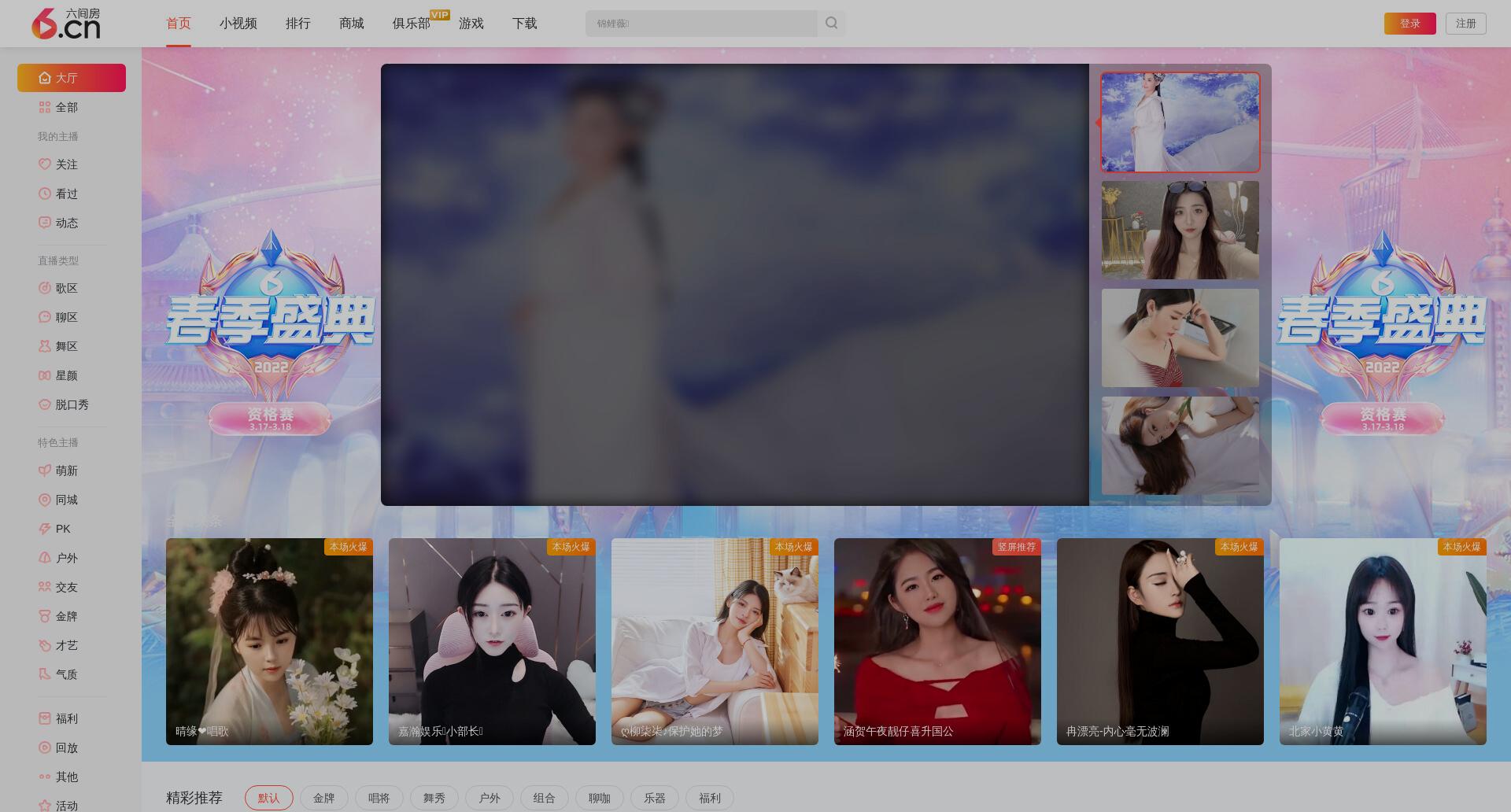This screenshot has width=1511, height=812.
Task: Open the 交友 people icon
Action: coord(45,587)
